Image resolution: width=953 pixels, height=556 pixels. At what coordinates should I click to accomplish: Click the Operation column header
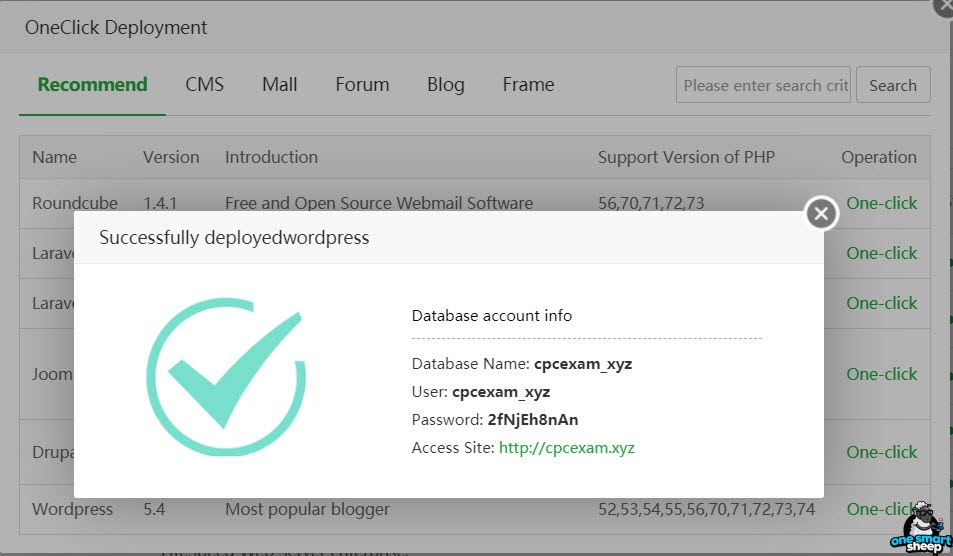[879, 157]
